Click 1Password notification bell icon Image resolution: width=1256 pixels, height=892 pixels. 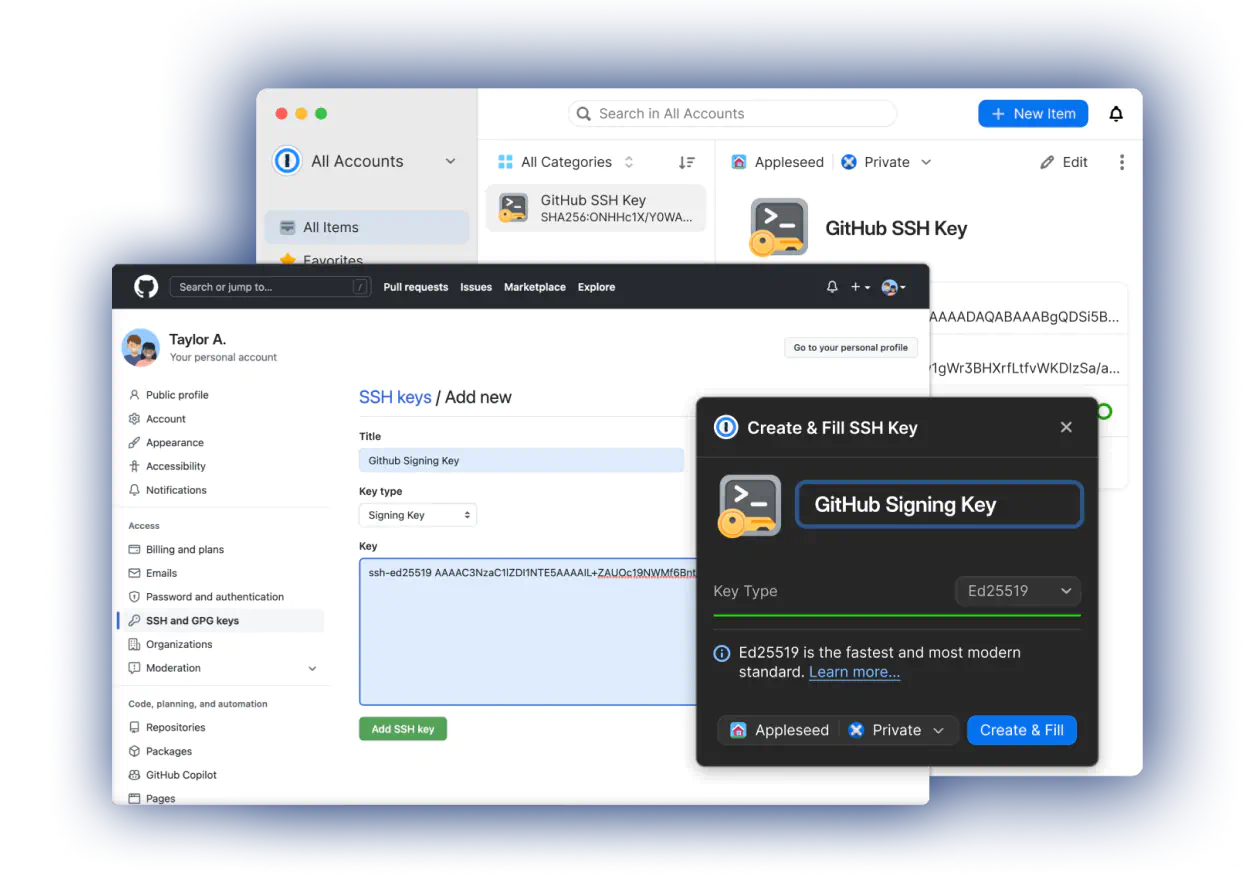pyautogui.click(x=1116, y=114)
